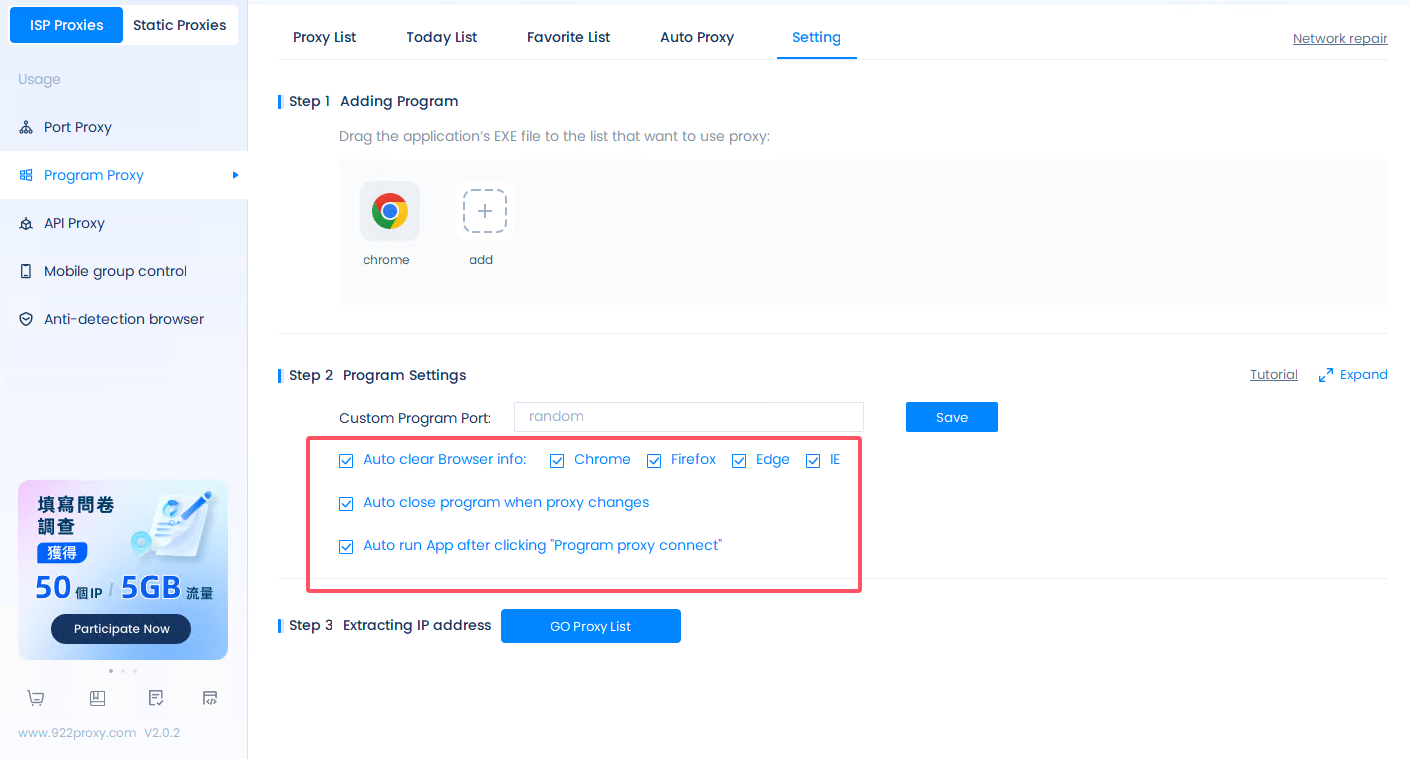Expand Program Proxy submenu arrow

click(235, 175)
